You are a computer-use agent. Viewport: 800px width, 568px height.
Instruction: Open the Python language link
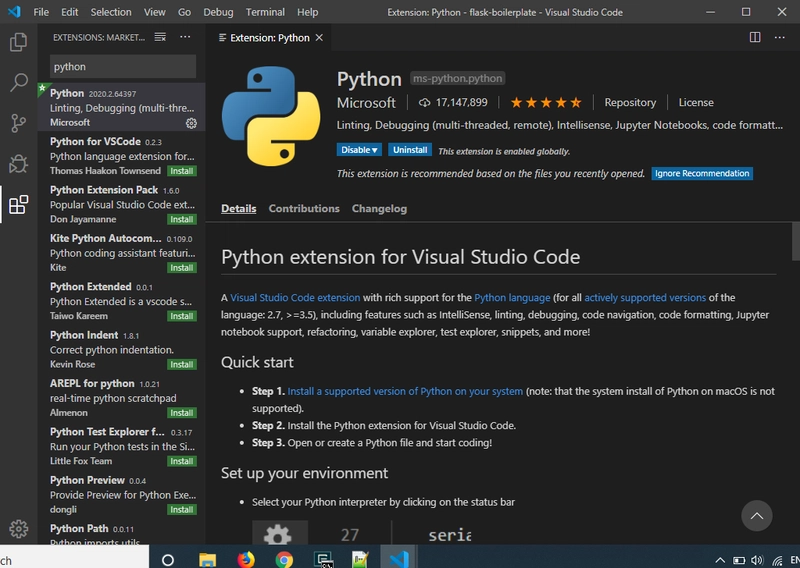(512, 298)
